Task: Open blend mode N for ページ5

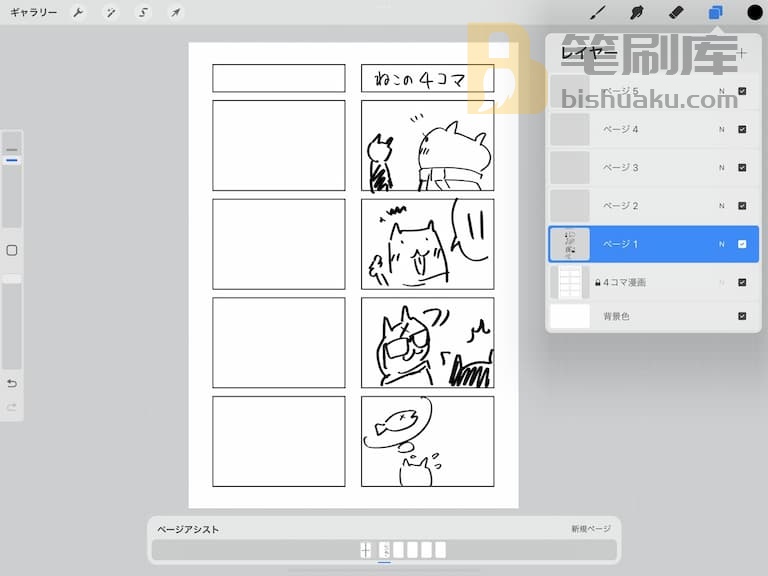Action: [x=721, y=91]
